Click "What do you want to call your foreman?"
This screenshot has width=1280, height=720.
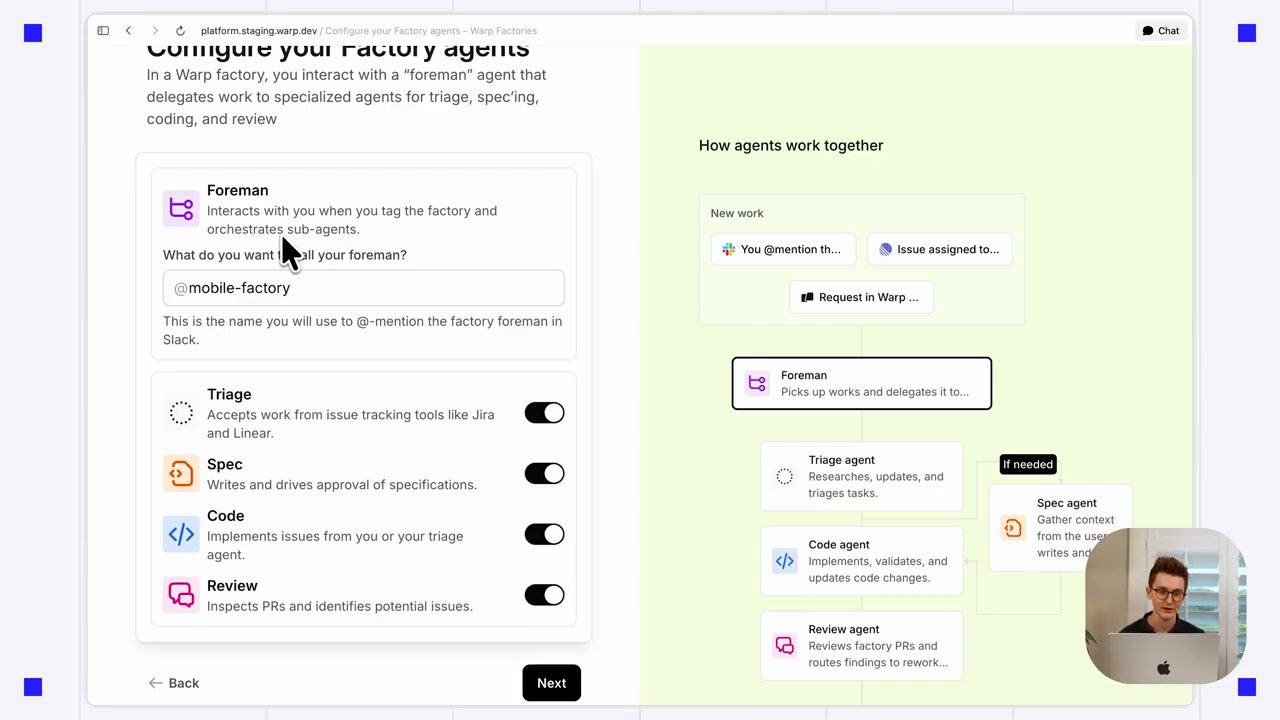coord(285,255)
